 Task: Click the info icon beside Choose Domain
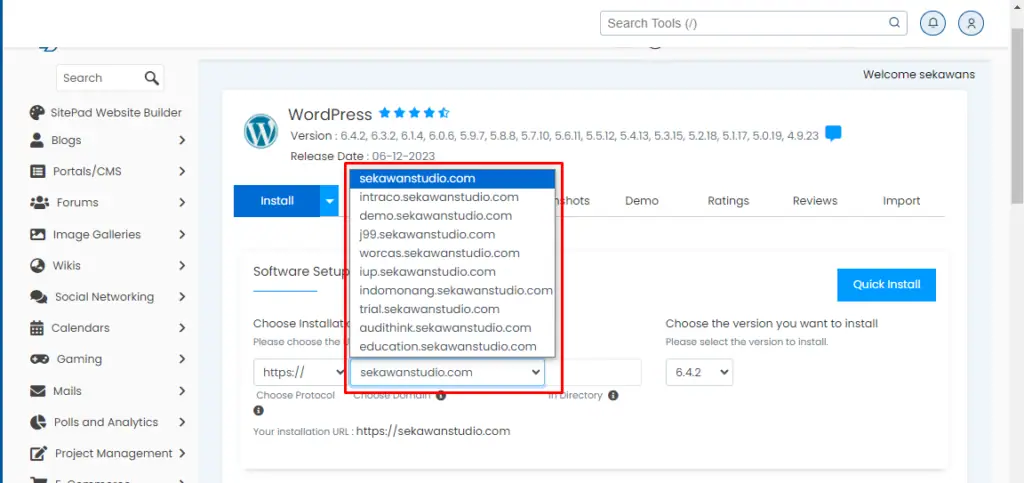point(441,396)
